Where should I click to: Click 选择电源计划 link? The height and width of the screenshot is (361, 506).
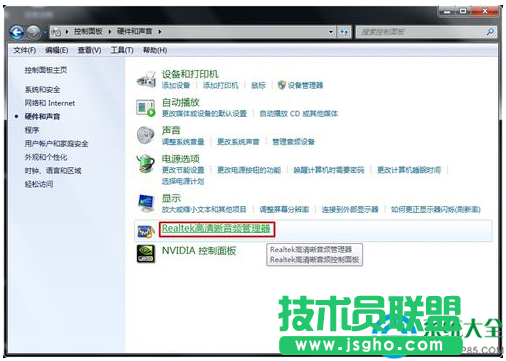pyautogui.click(x=183, y=181)
